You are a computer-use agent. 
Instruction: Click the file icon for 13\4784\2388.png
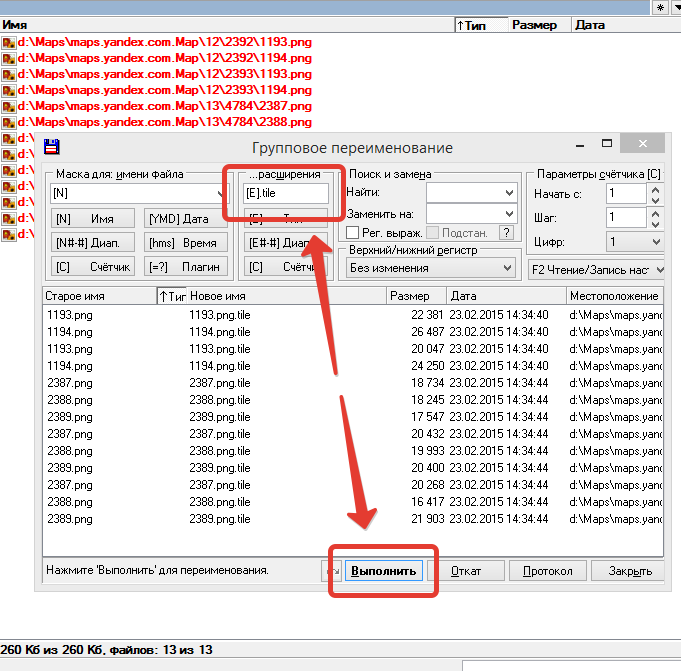tap(8, 122)
